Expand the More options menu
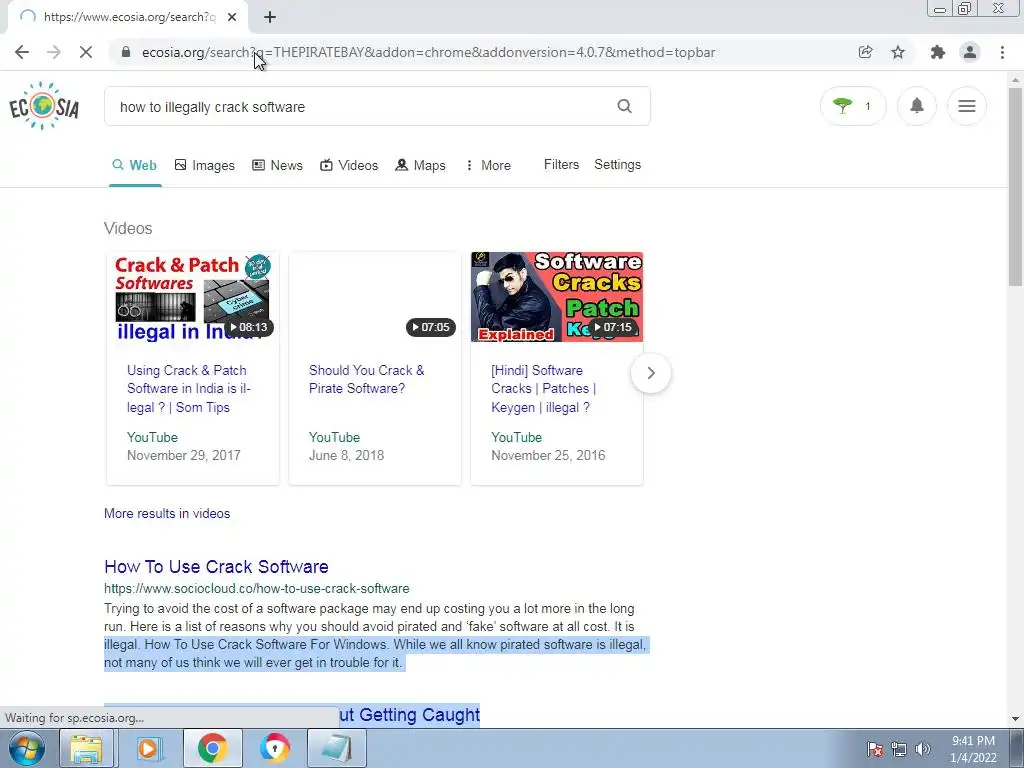Screen dimensions: 1024x768 488,165
